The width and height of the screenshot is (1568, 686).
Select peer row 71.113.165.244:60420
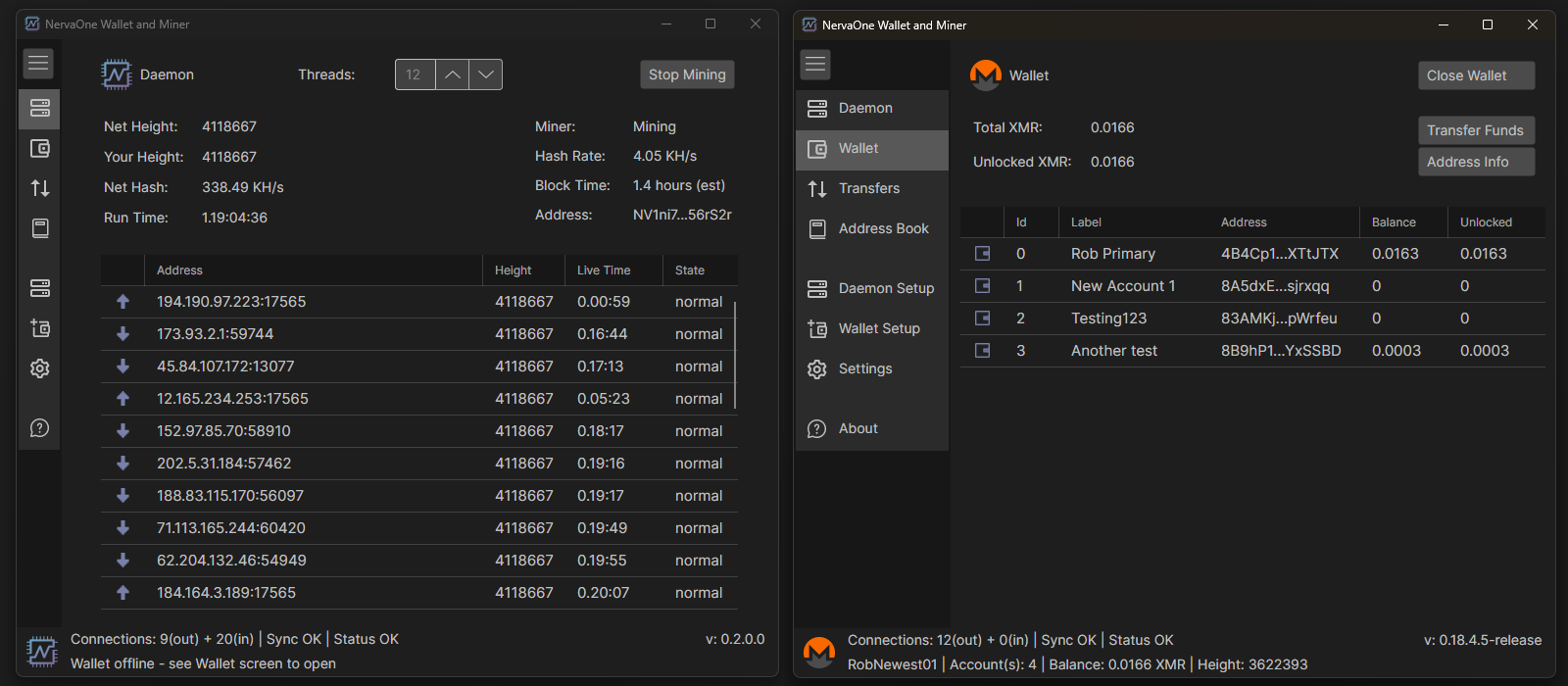click(418, 528)
